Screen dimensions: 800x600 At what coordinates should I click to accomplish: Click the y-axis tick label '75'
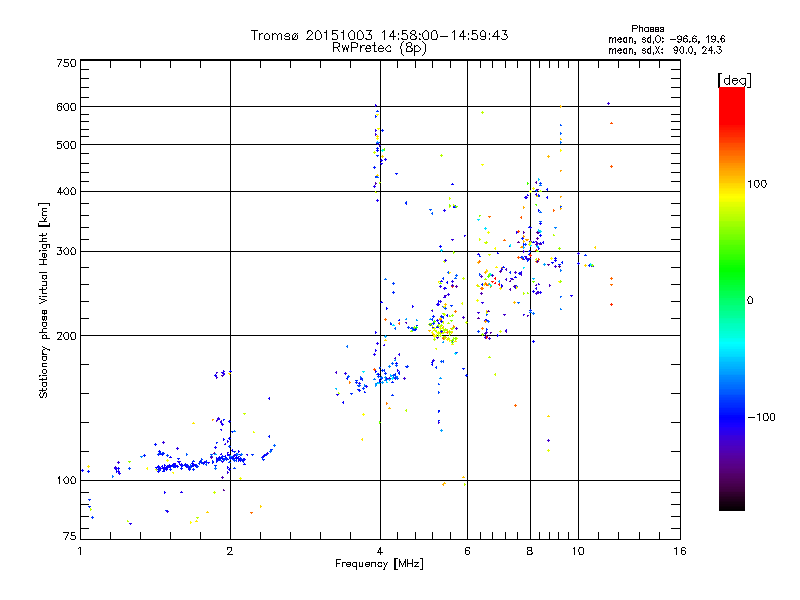70,536
